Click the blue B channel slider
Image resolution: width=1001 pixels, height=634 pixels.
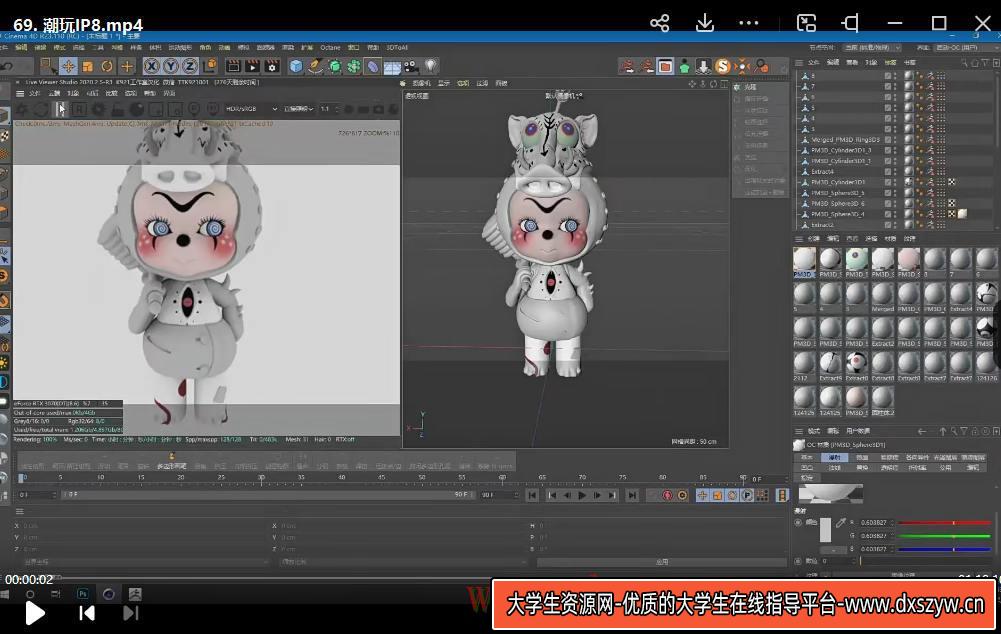tap(945, 548)
